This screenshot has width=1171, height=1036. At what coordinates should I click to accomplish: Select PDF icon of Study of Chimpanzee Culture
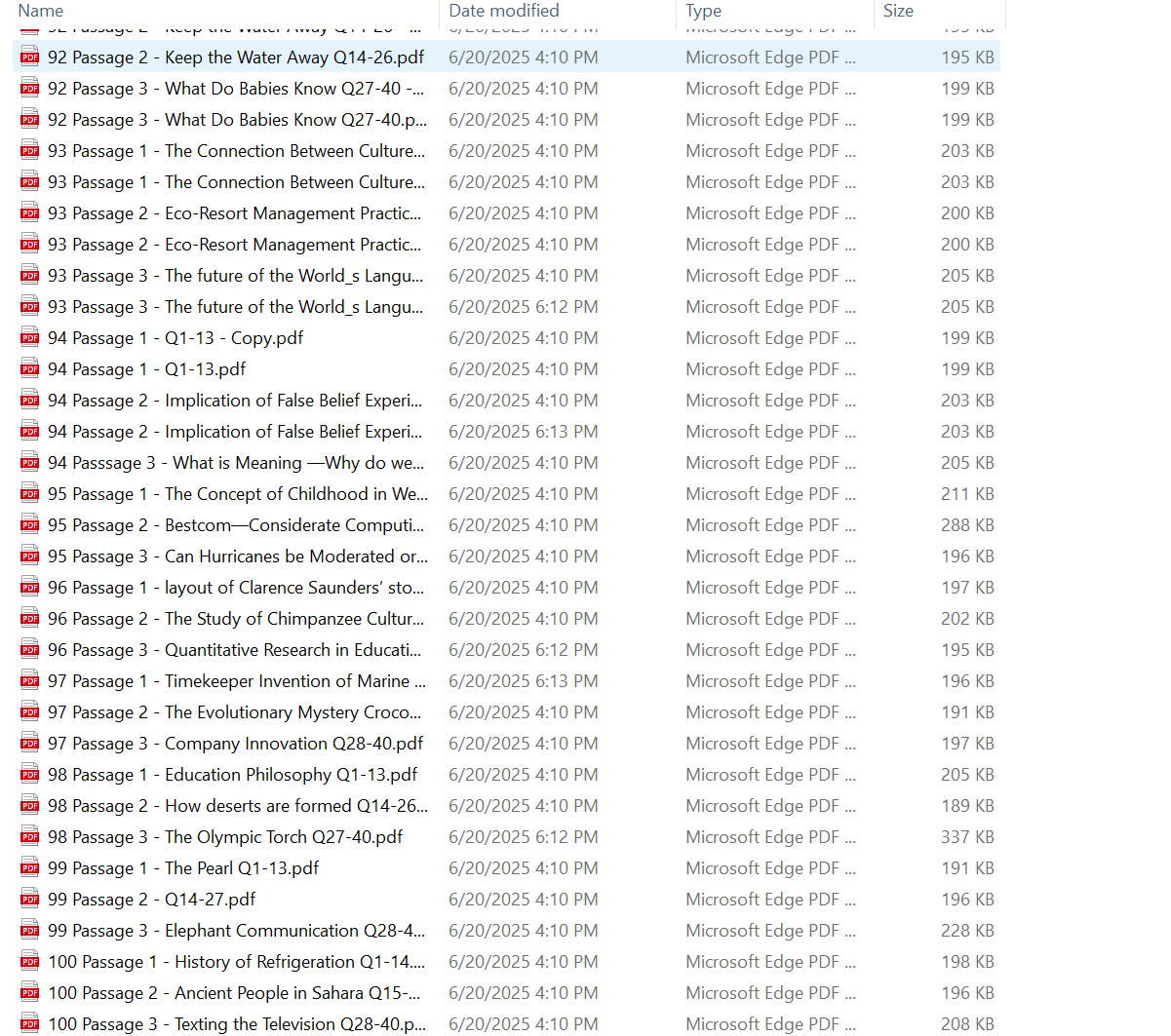pyautogui.click(x=30, y=619)
